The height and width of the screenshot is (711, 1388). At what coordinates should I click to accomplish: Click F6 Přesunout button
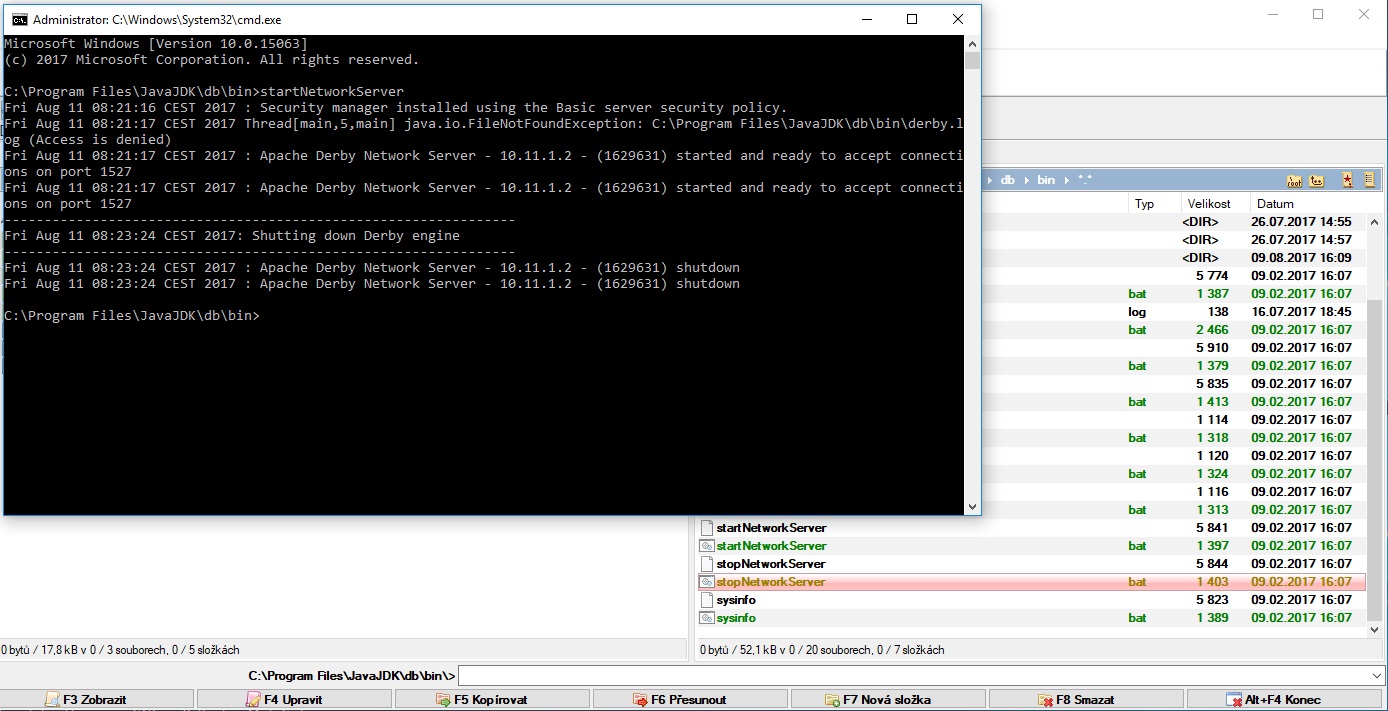pos(691,700)
